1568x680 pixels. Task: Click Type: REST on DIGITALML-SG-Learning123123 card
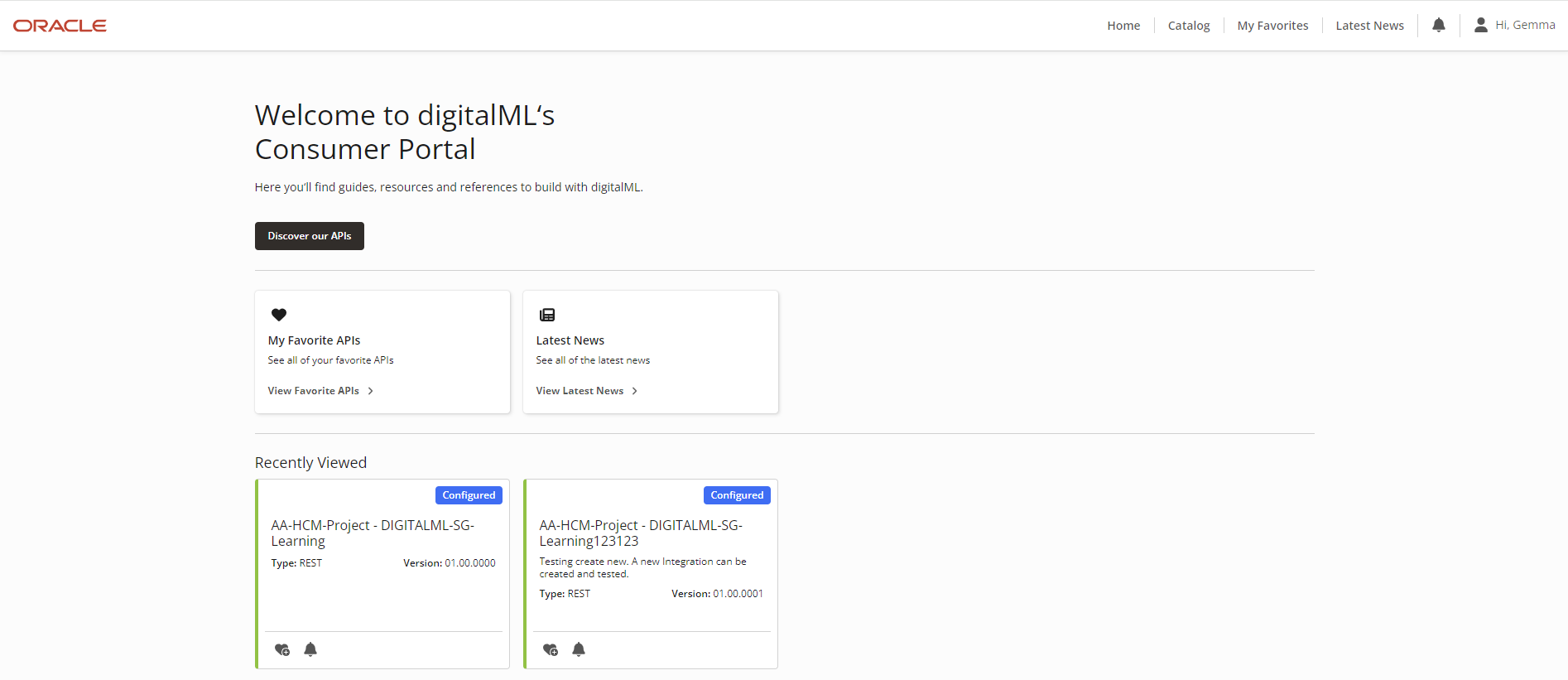[565, 594]
